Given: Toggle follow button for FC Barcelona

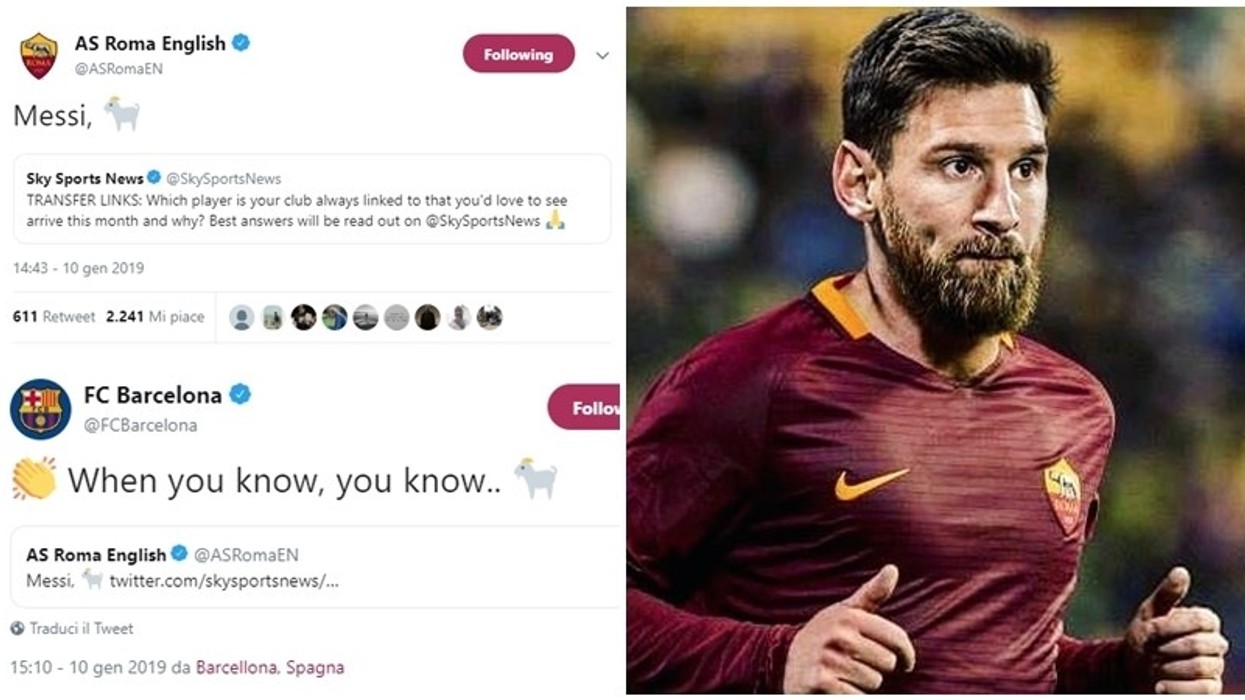Looking at the screenshot, I should [x=584, y=407].
